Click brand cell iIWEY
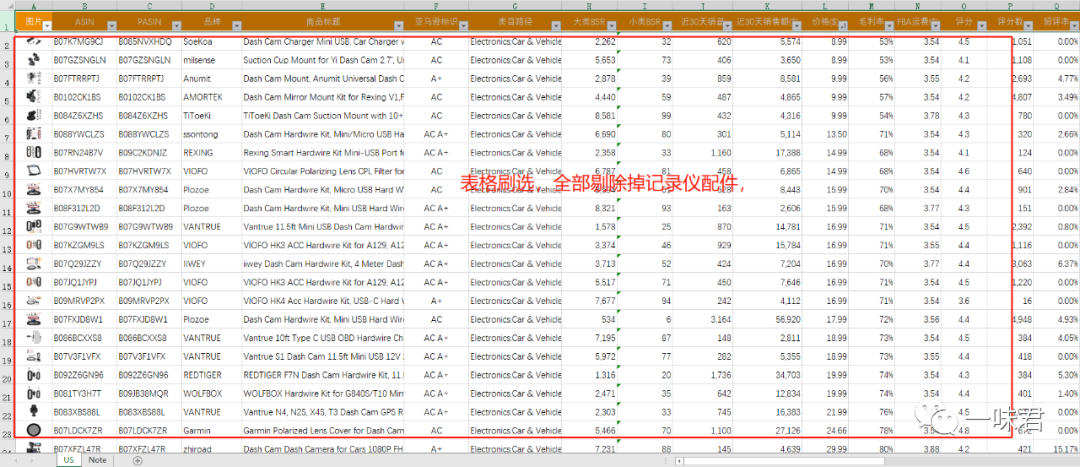The height and width of the screenshot is (467, 1080). 211,264
